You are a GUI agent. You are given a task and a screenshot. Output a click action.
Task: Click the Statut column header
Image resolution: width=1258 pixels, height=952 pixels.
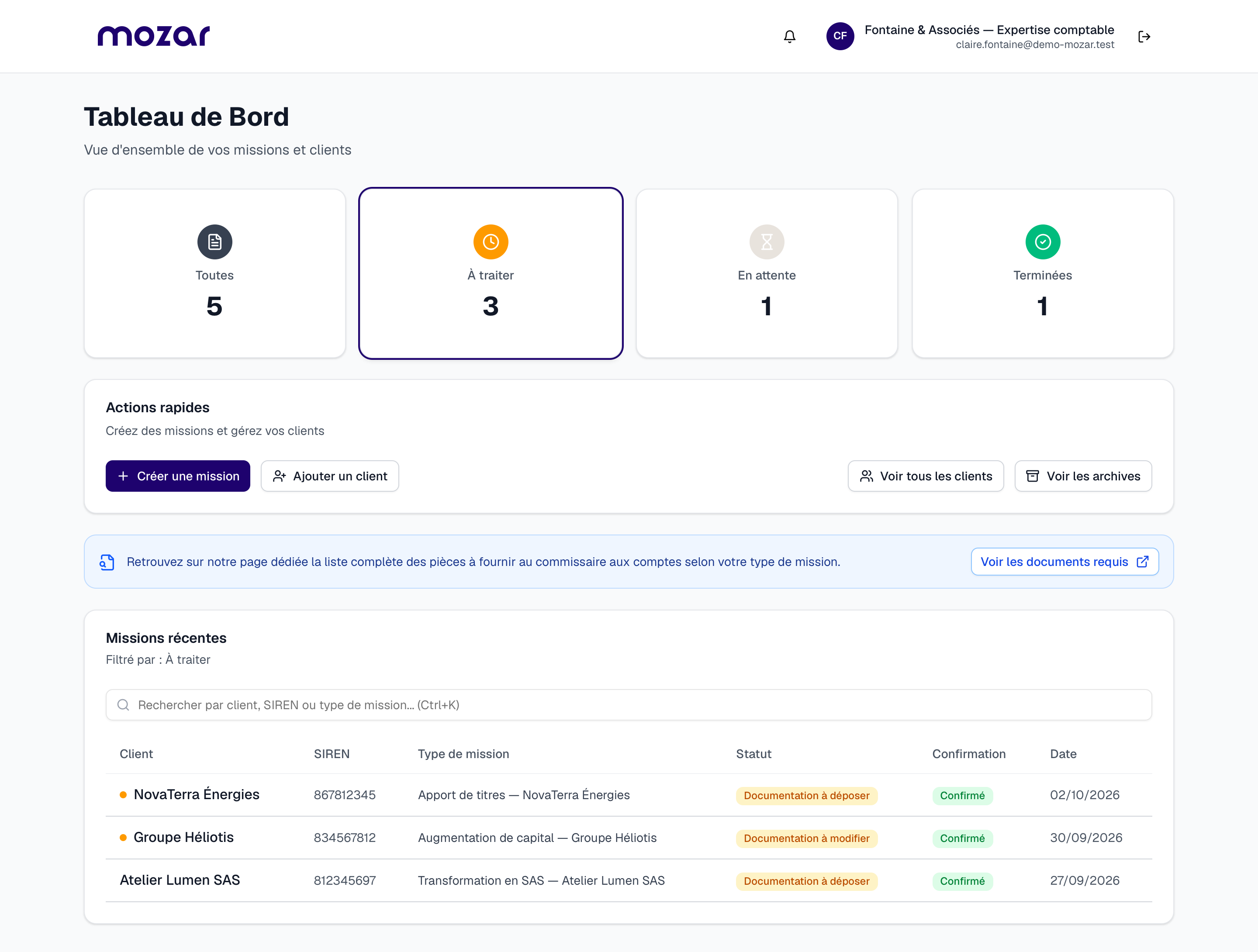click(753, 754)
